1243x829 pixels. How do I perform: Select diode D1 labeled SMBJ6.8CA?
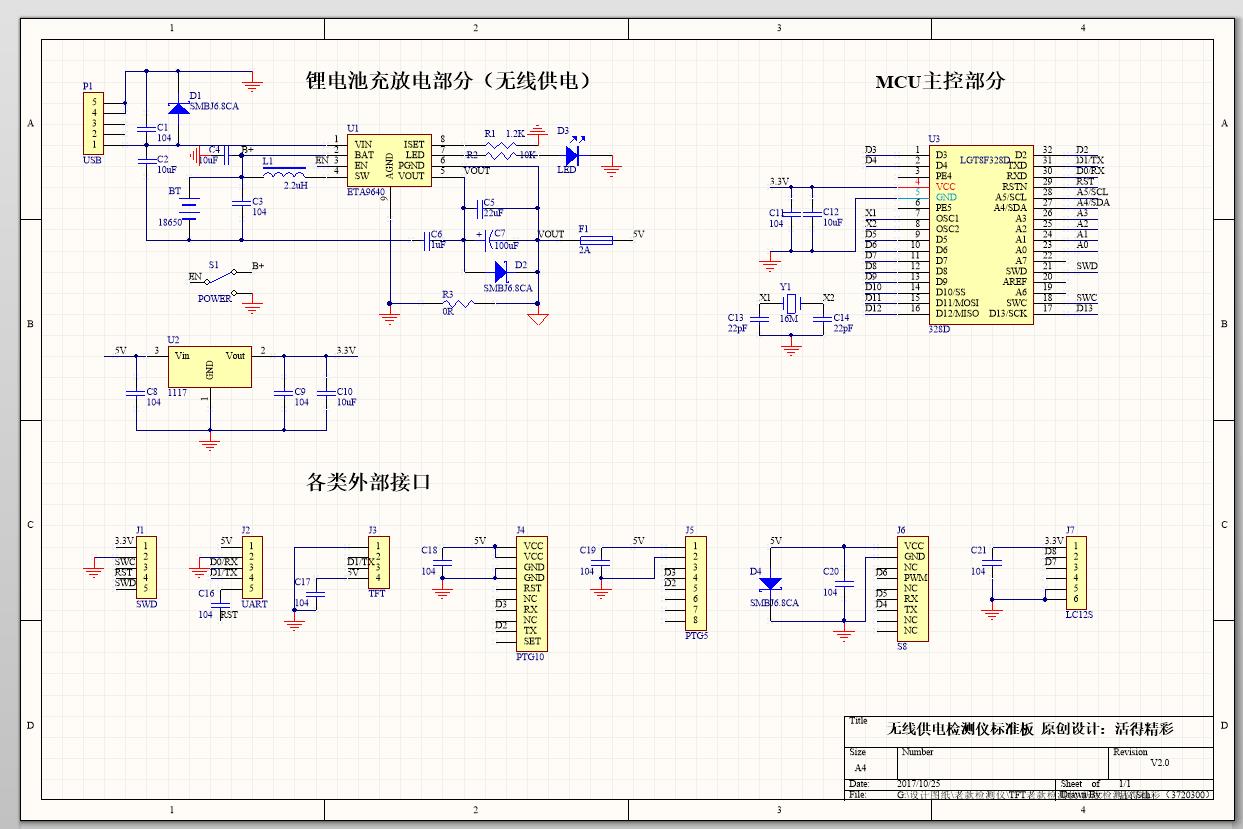(179, 110)
